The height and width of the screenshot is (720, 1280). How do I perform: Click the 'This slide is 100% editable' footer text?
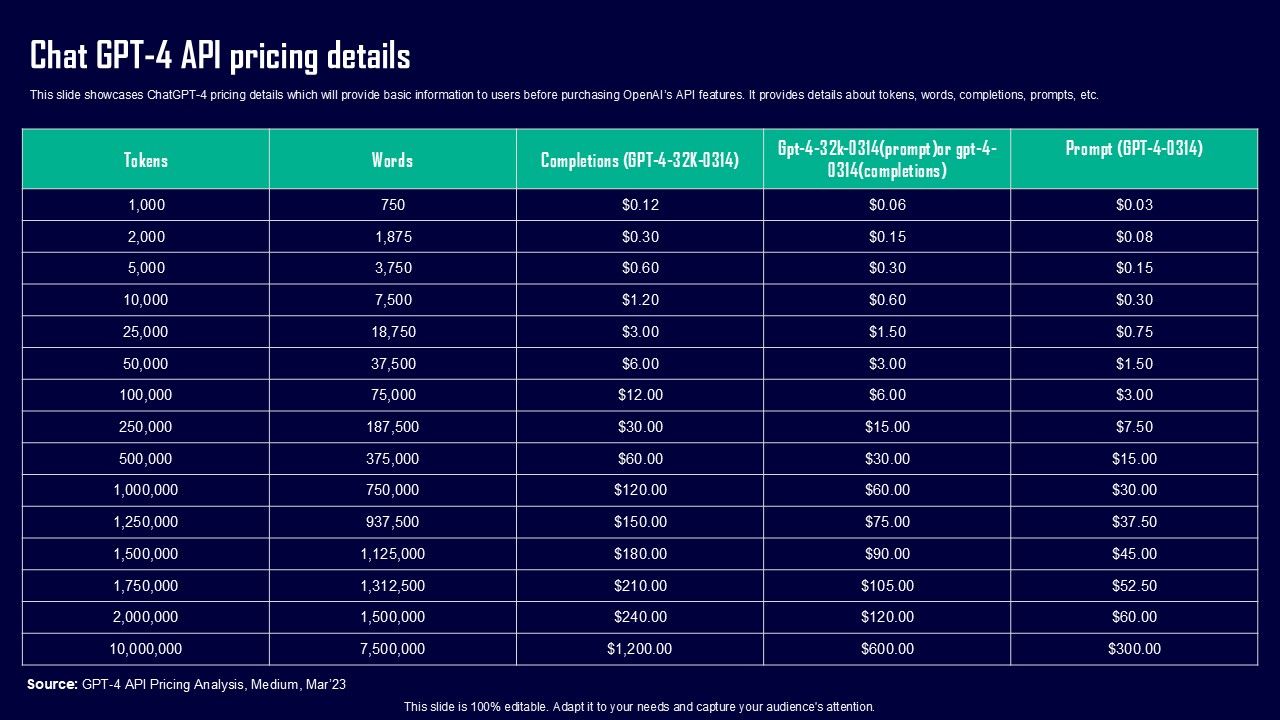point(639,707)
